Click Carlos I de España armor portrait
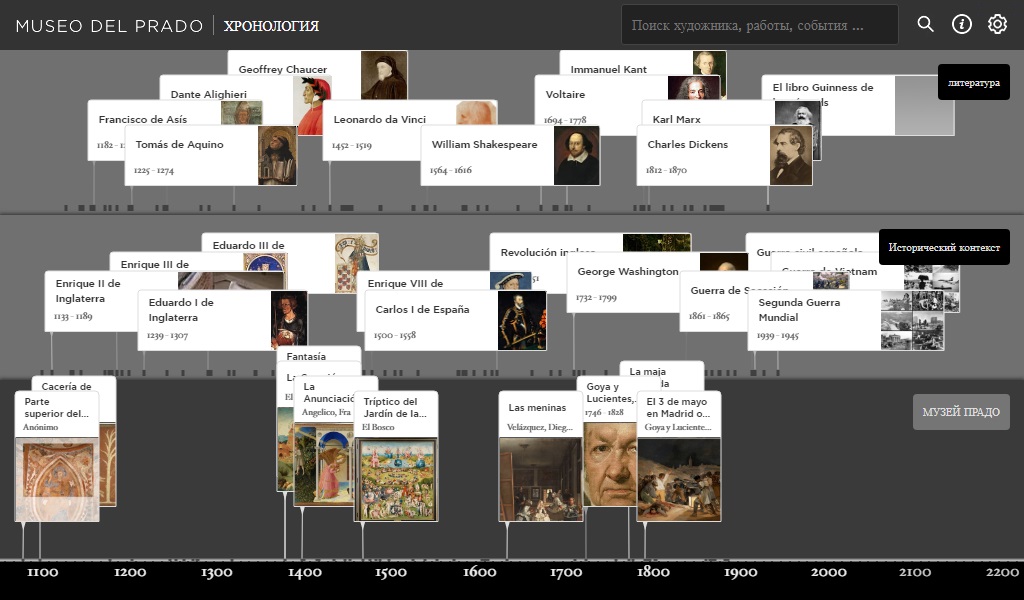The width and height of the screenshot is (1024, 600). click(522, 320)
